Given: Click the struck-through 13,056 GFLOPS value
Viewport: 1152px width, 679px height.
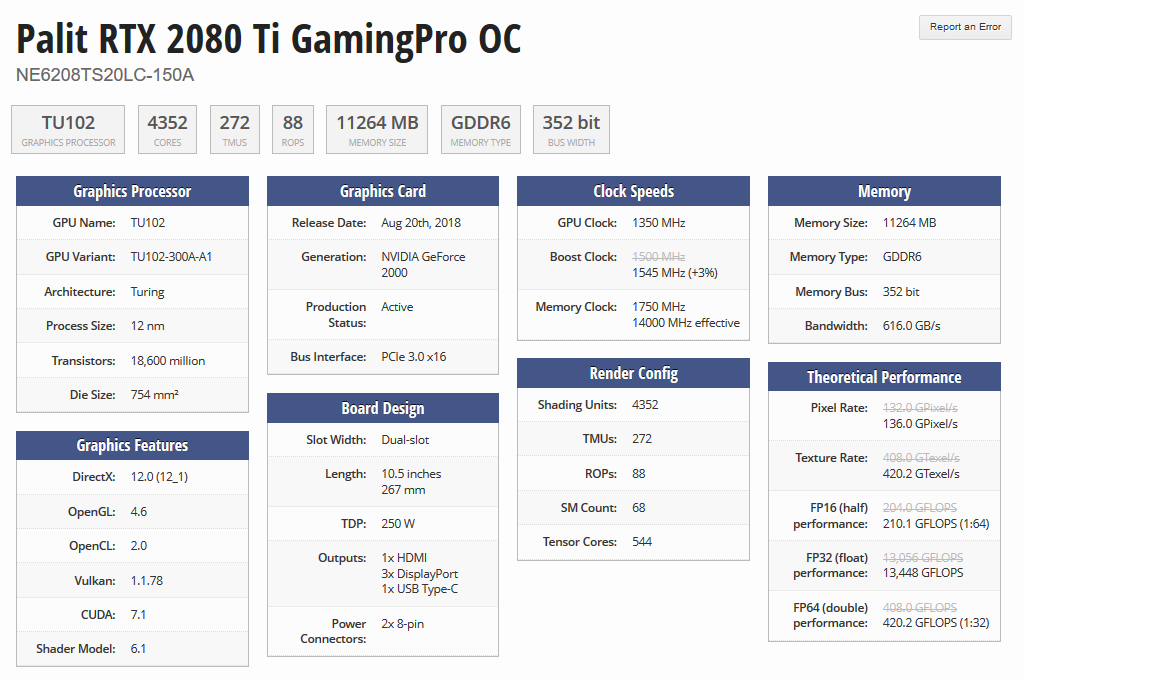Looking at the screenshot, I should (923, 558).
